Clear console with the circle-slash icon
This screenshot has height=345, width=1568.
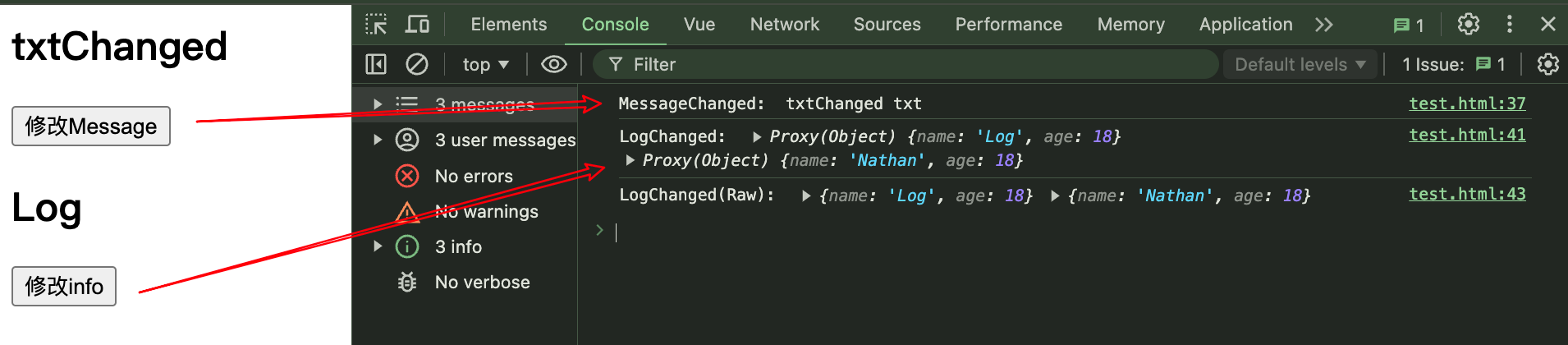pos(417,64)
